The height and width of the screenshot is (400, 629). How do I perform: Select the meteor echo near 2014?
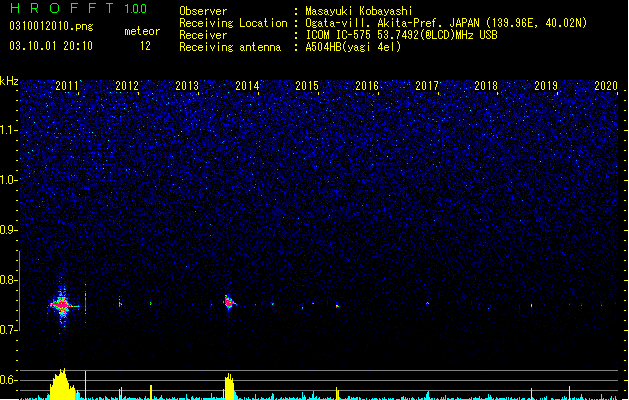tap(229, 302)
